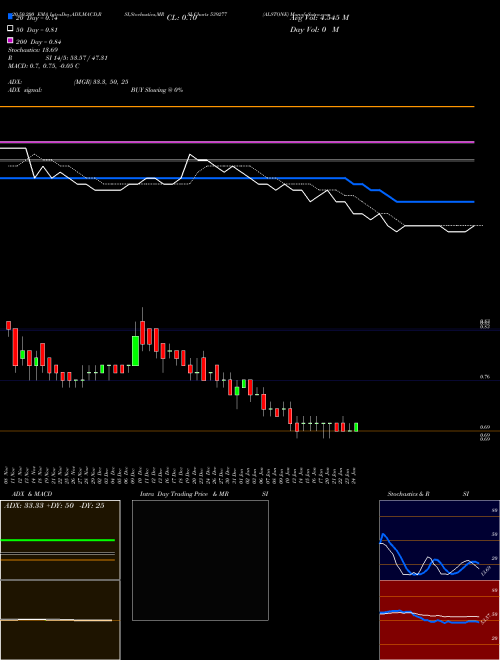Click the 0.76 price axis label
This screenshot has height=660, width=500.
click(x=484, y=377)
